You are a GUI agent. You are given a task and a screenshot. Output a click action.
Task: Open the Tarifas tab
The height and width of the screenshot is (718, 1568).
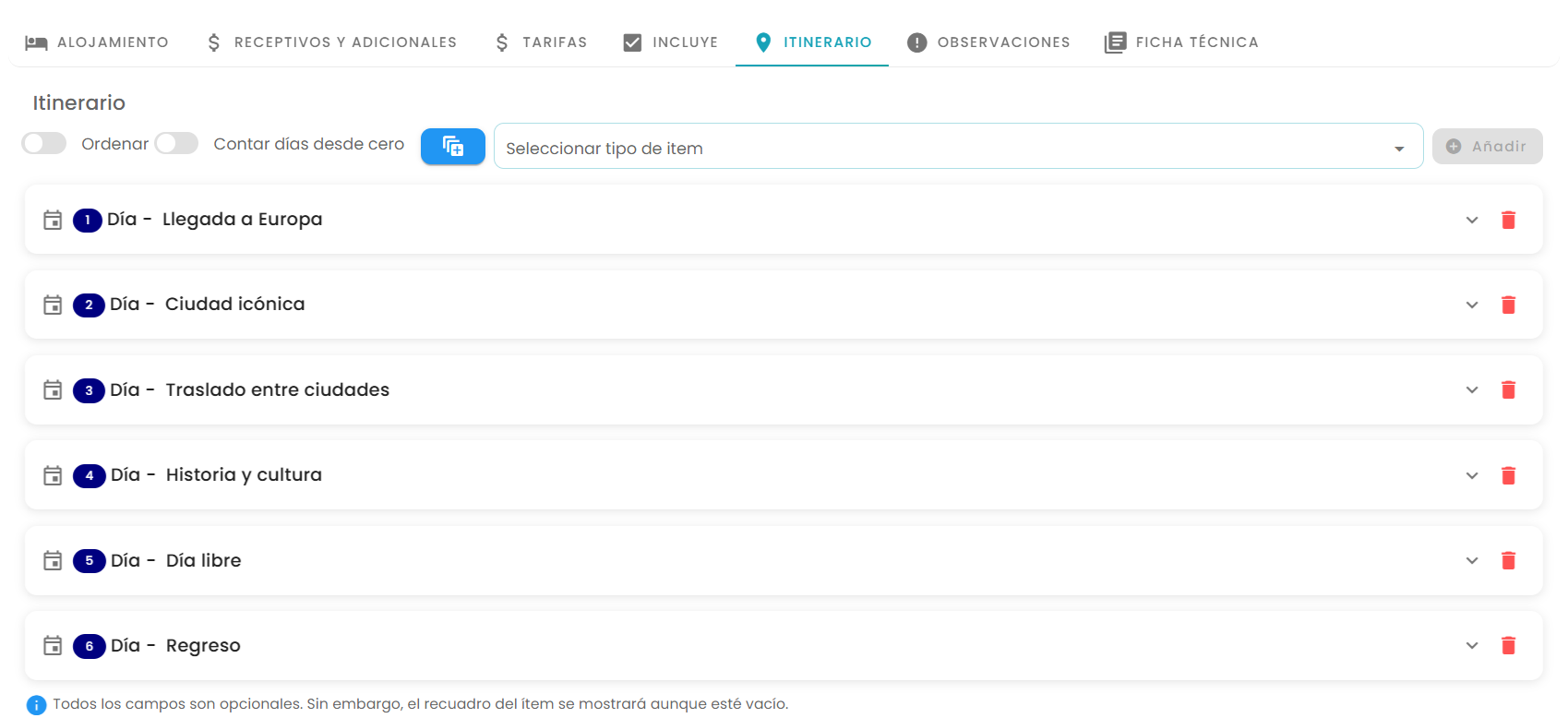click(541, 42)
